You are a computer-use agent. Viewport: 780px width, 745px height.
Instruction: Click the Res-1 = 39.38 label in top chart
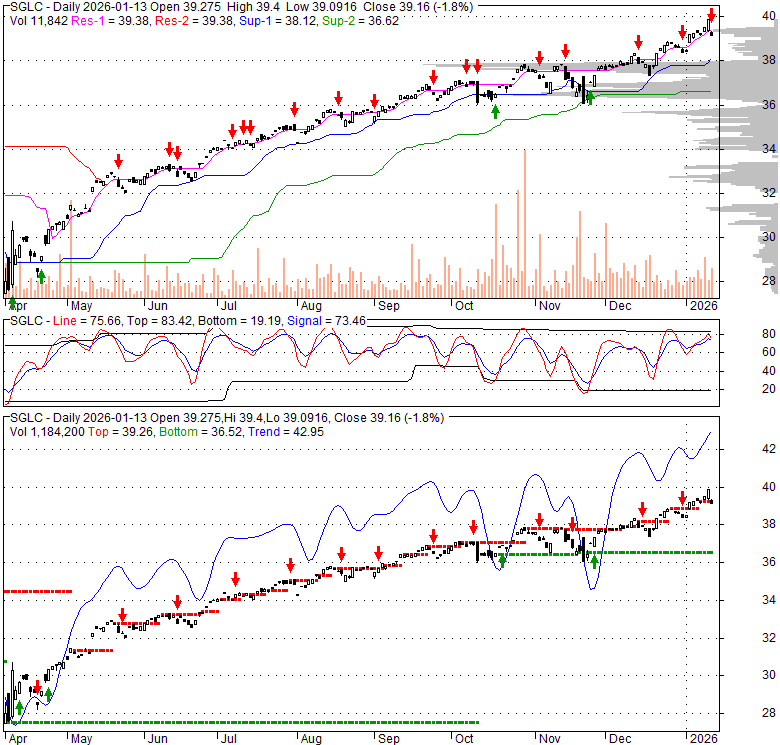point(111,21)
